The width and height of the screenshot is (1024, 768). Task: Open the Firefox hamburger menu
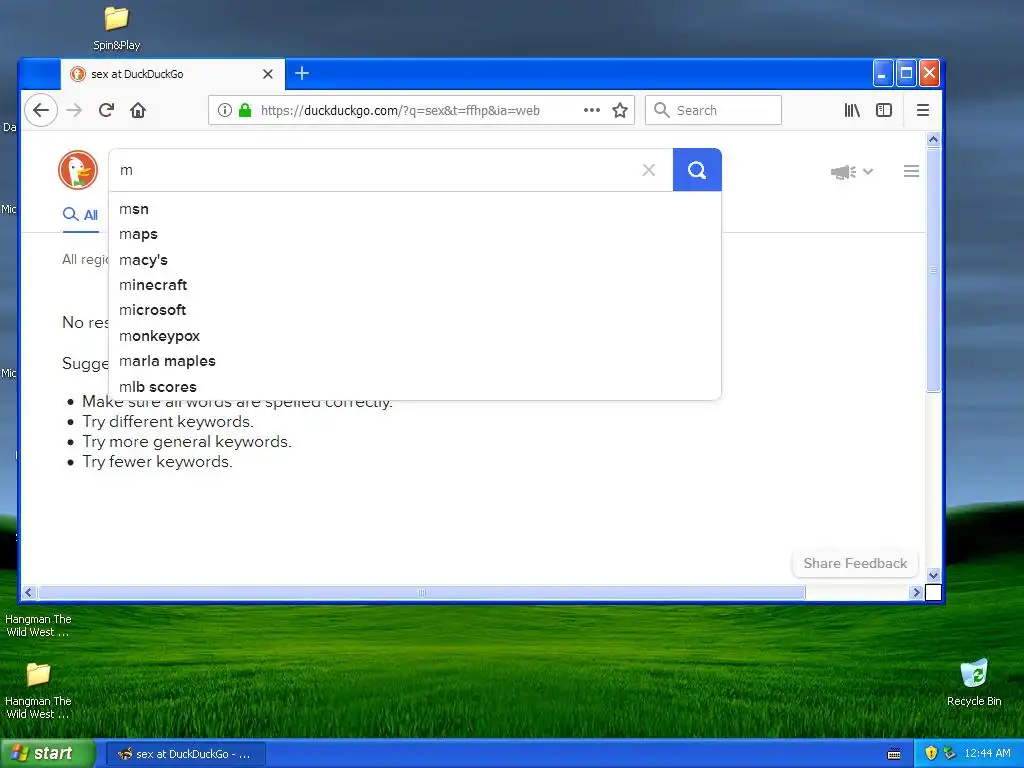[922, 110]
